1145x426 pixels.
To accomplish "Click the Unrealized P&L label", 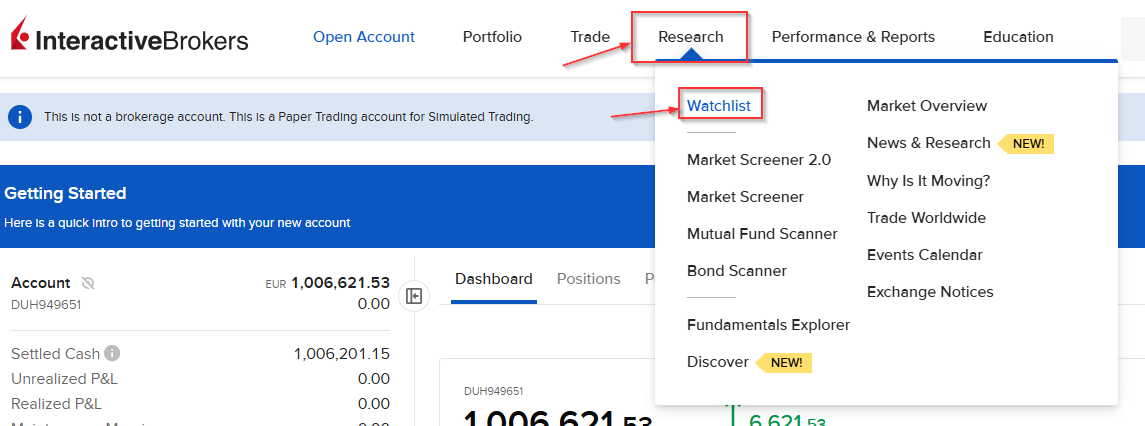I will click(64, 379).
